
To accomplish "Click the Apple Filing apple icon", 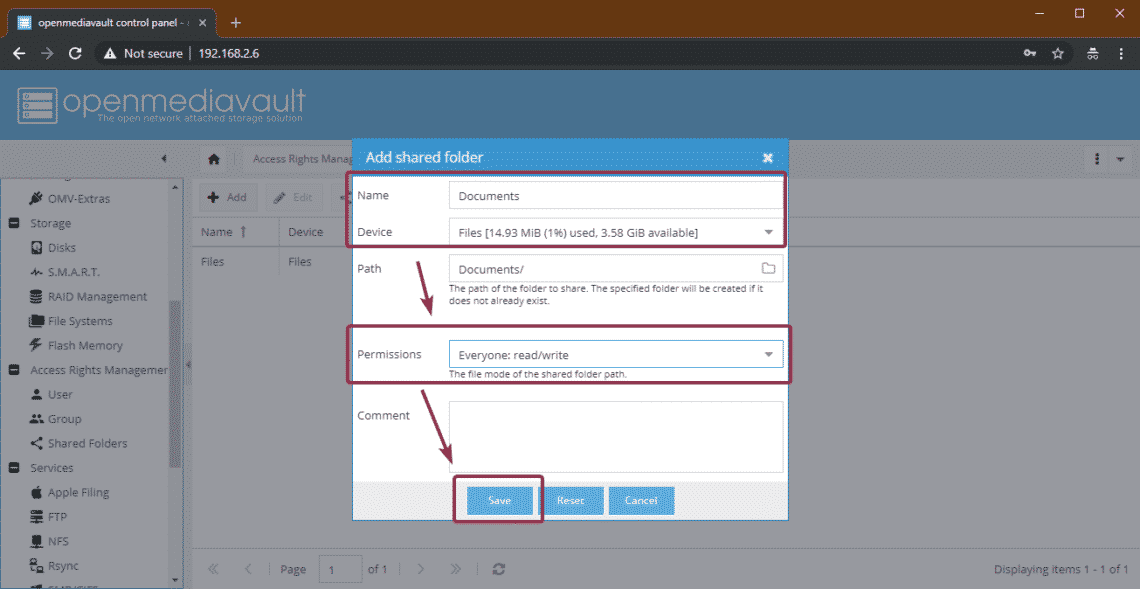I will (x=36, y=492).
